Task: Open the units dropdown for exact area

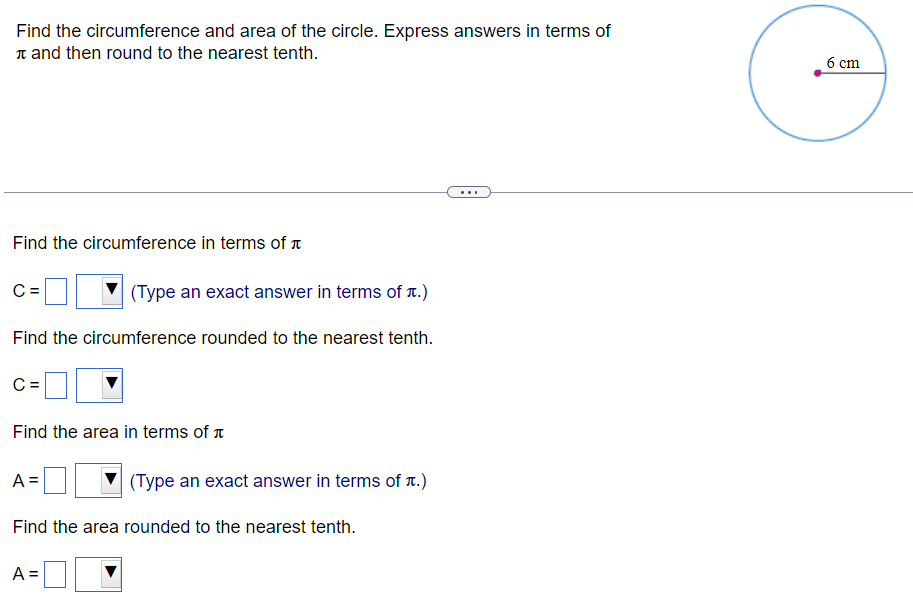Action: click(x=100, y=480)
